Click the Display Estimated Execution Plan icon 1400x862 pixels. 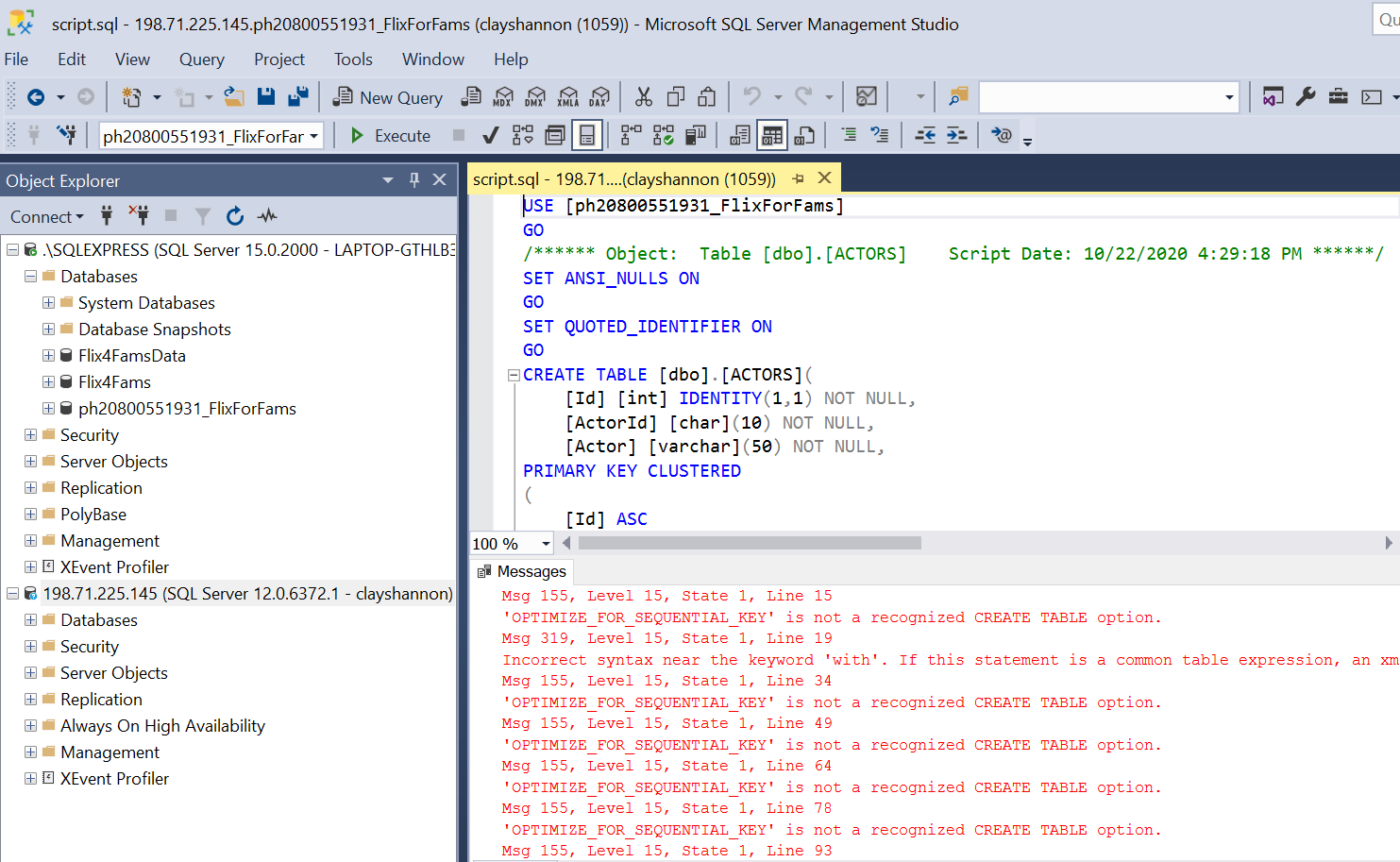click(523, 135)
